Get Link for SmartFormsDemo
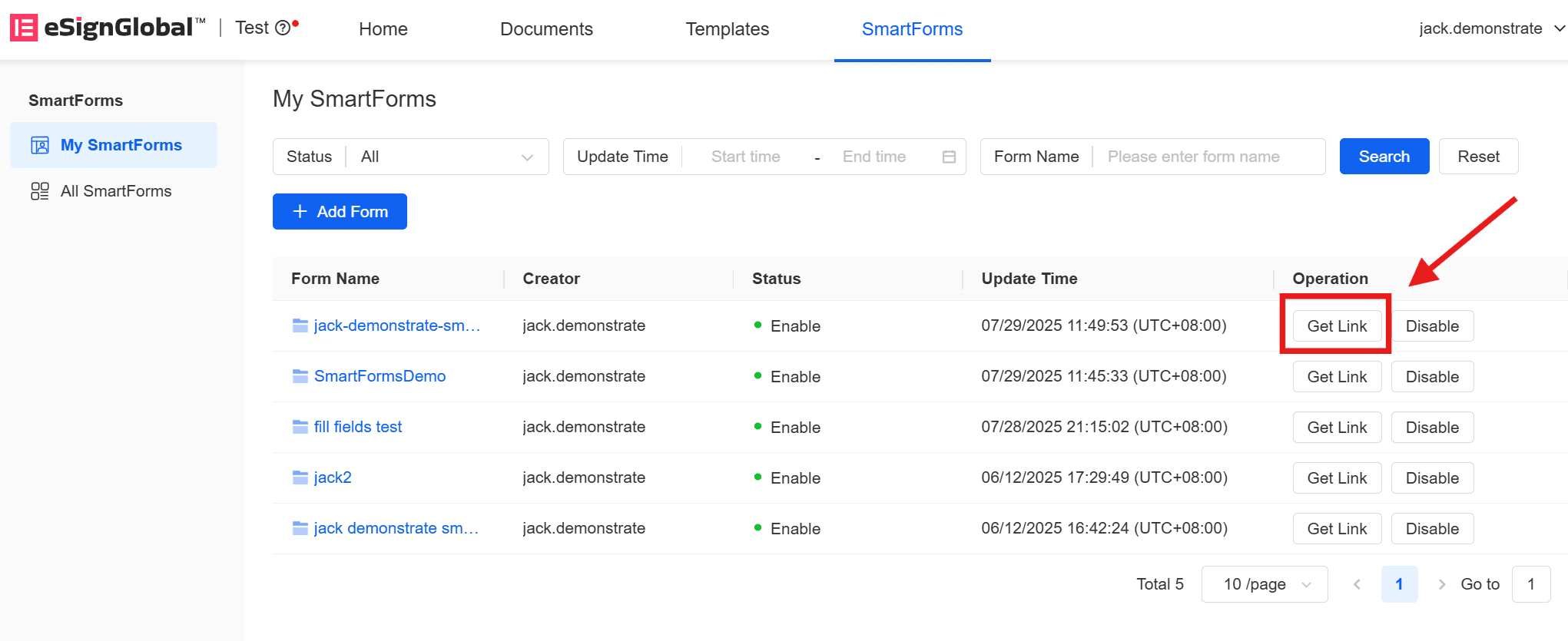This screenshot has width=1568, height=641. (1337, 377)
